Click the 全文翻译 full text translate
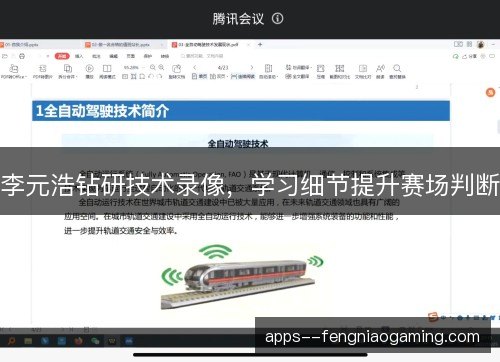This screenshot has width=500, height=362. pos(297,76)
